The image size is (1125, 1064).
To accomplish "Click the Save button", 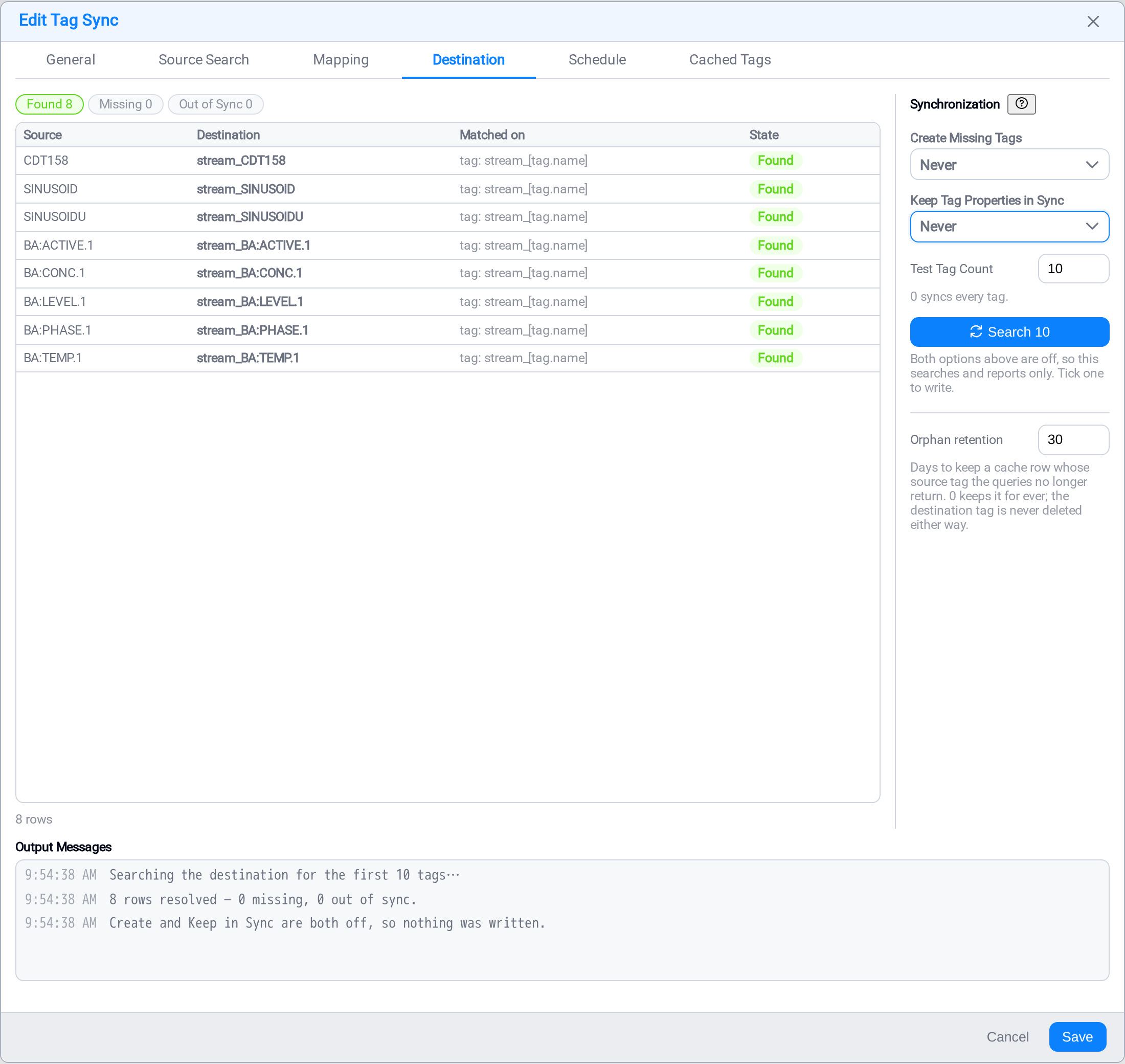I will (1077, 1036).
